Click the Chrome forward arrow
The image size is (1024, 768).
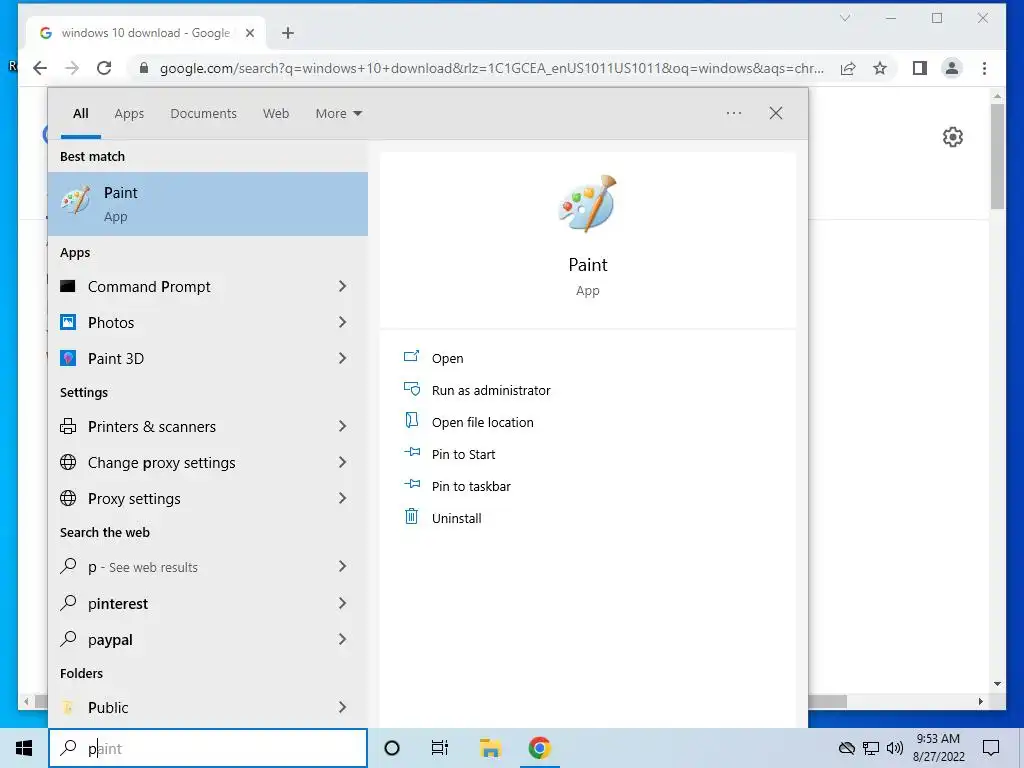(x=72, y=68)
